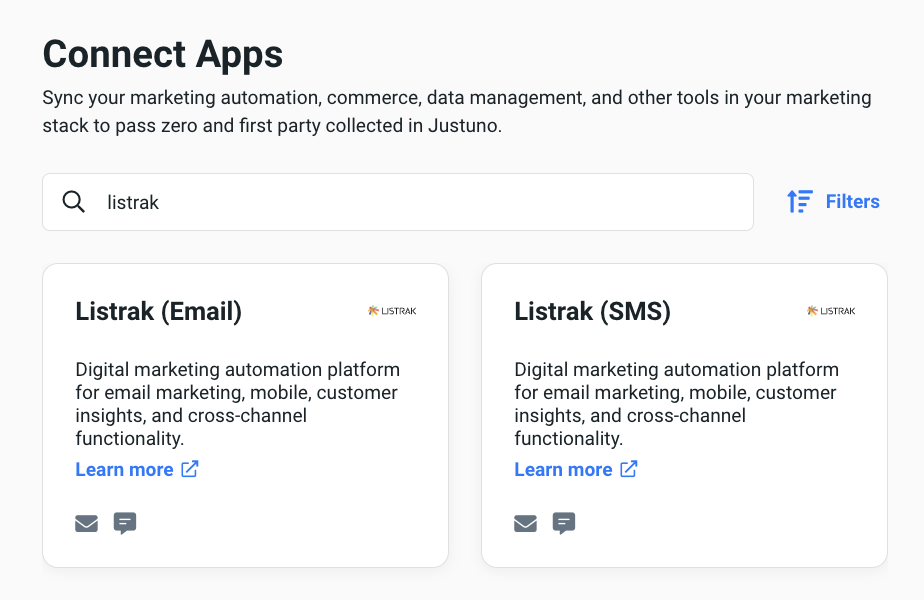Click the chat bubble icon in Listrak (Email) card
Viewport: 924px width, 600px height.
125,523
